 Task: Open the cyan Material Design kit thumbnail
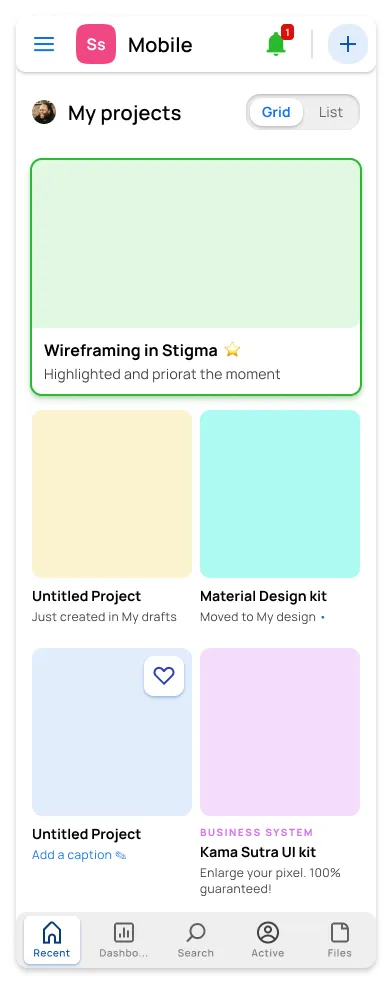(x=280, y=494)
